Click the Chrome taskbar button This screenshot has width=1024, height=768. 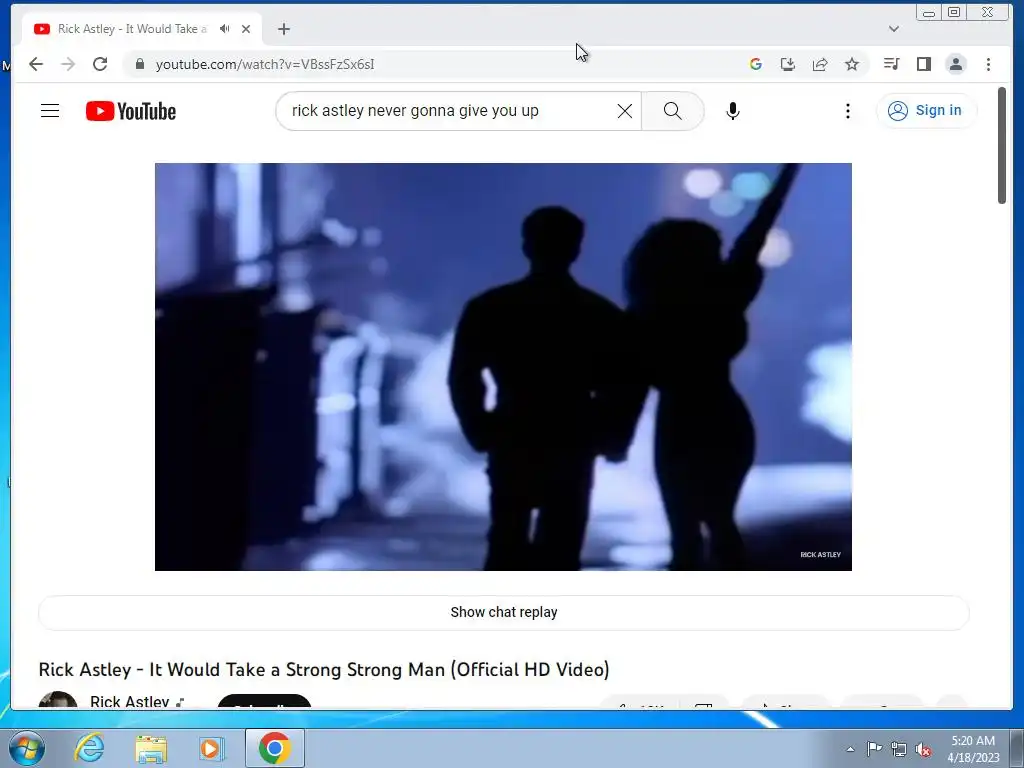(274, 748)
